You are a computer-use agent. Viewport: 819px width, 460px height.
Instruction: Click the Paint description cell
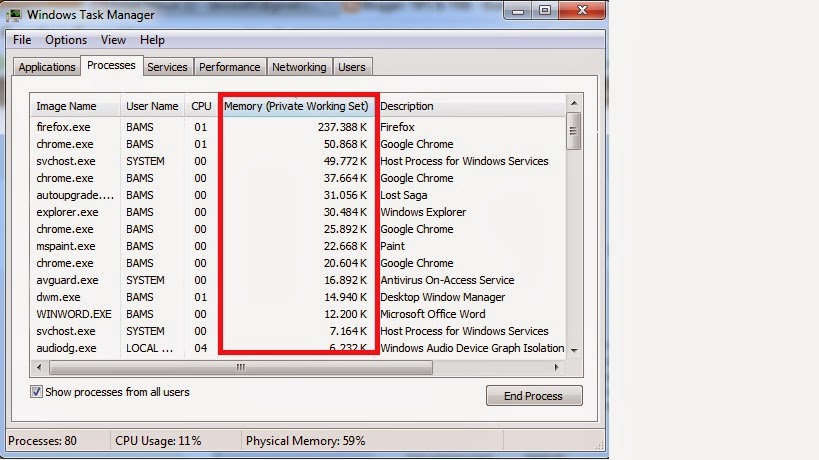392,246
